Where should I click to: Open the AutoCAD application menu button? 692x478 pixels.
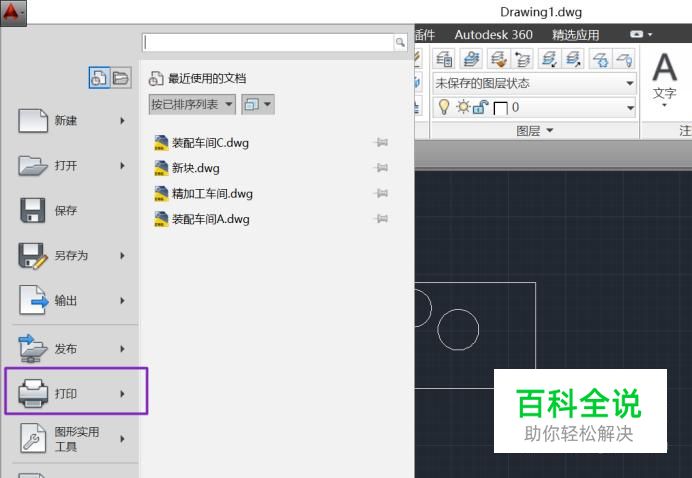click(x=13, y=12)
